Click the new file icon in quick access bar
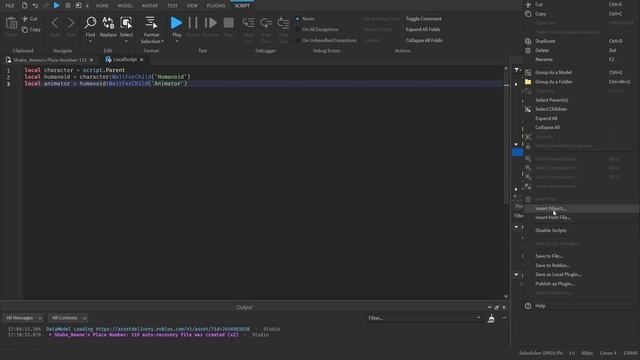Screen dimensions: 640x360 pyautogui.click(x=24, y=5)
